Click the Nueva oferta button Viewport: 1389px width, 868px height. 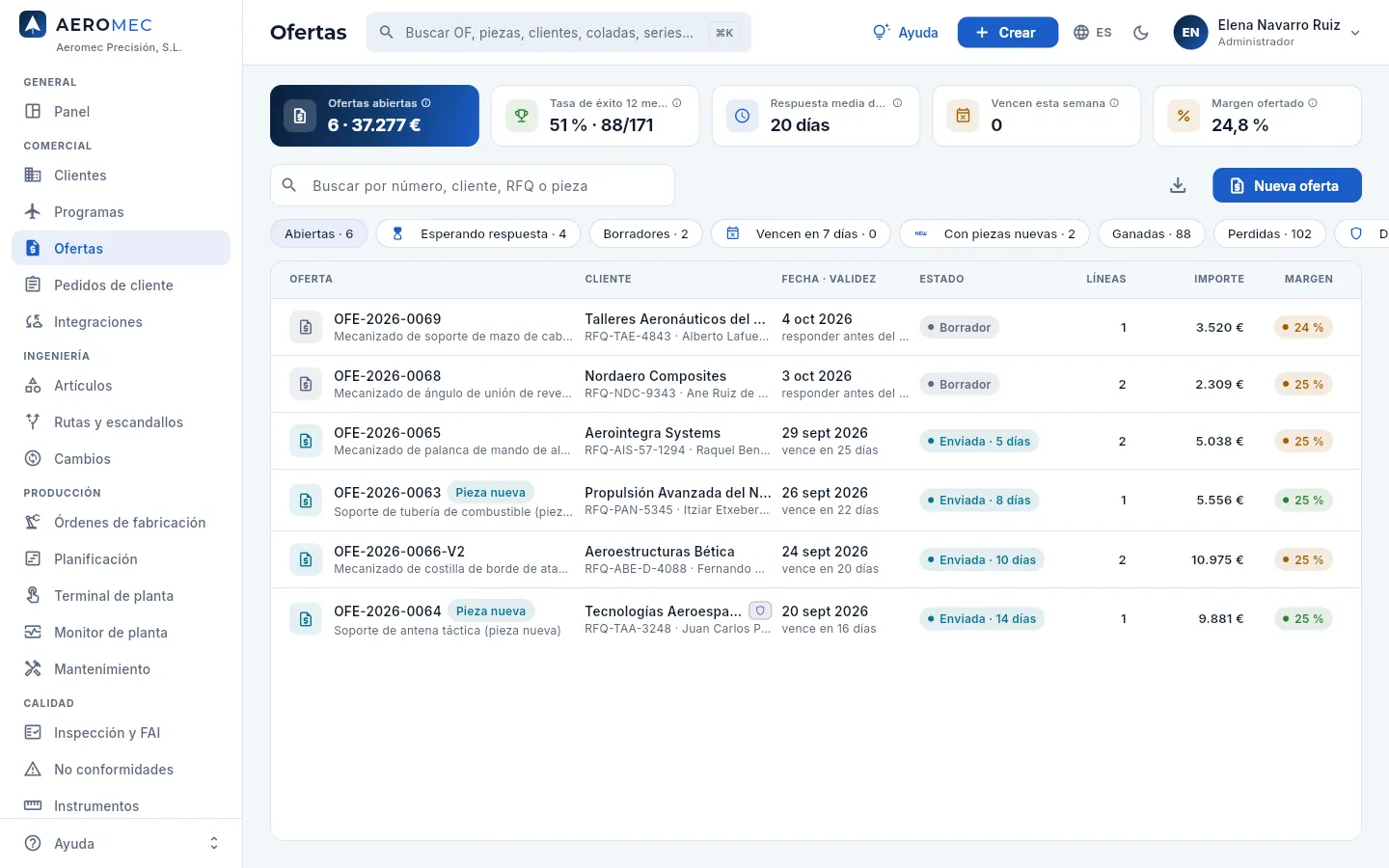click(x=1287, y=185)
